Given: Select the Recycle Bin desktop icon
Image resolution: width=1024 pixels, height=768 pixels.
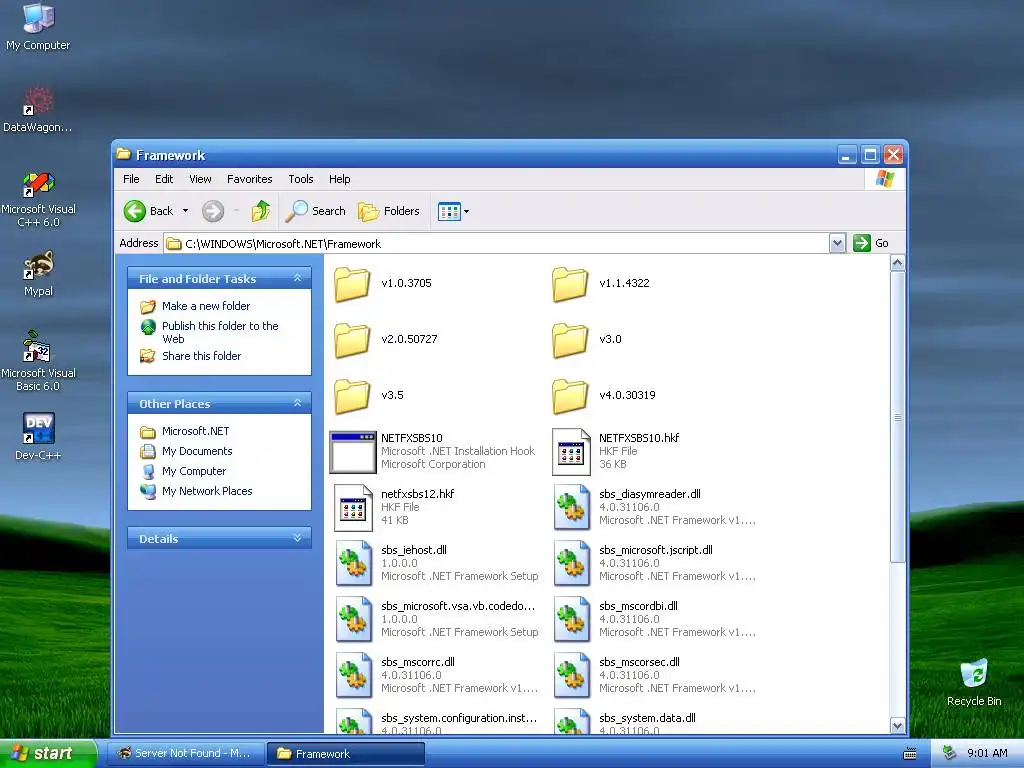Looking at the screenshot, I should click(x=974, y=682).
